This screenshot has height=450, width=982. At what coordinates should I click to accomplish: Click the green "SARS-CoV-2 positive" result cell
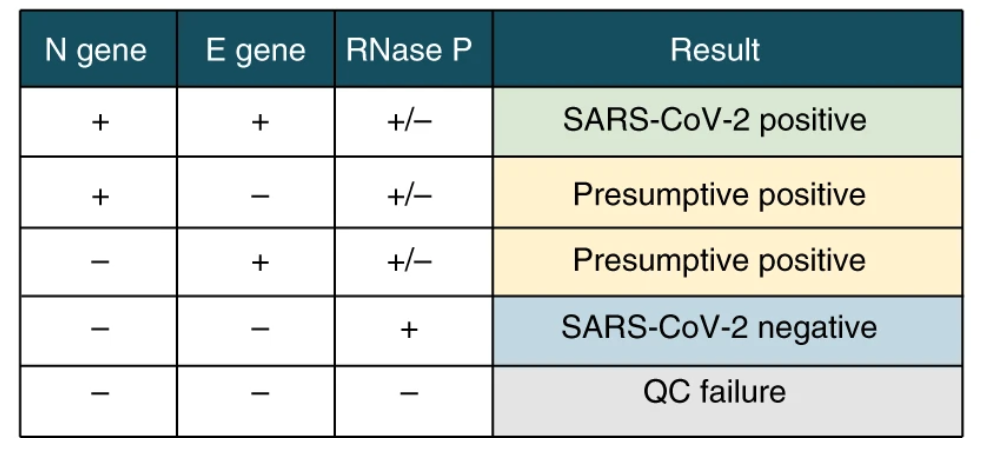point(715,121)
